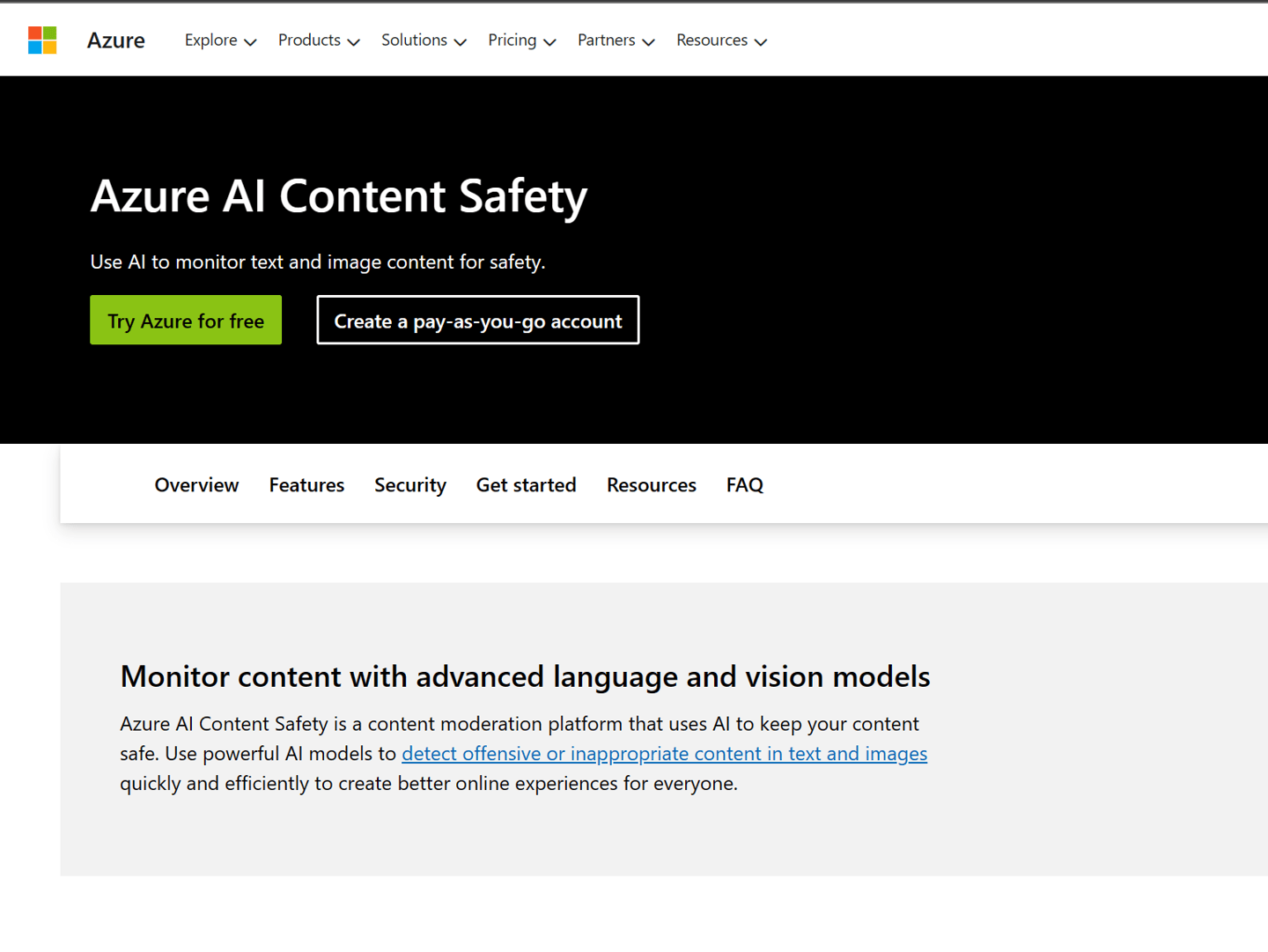The width and height of the screenshot is (1268, 952).
Task: Open the Azure home page link
Action: [115, 40]
